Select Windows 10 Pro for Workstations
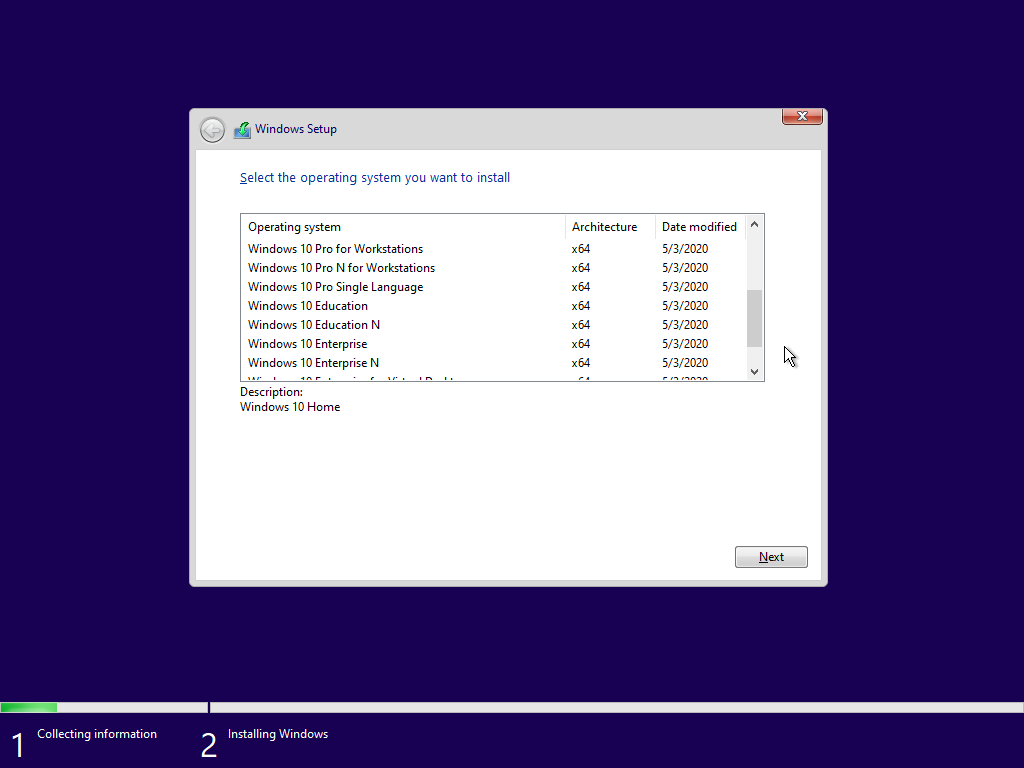This screenshot has width=1024, height=768. [x=493, y=249]
